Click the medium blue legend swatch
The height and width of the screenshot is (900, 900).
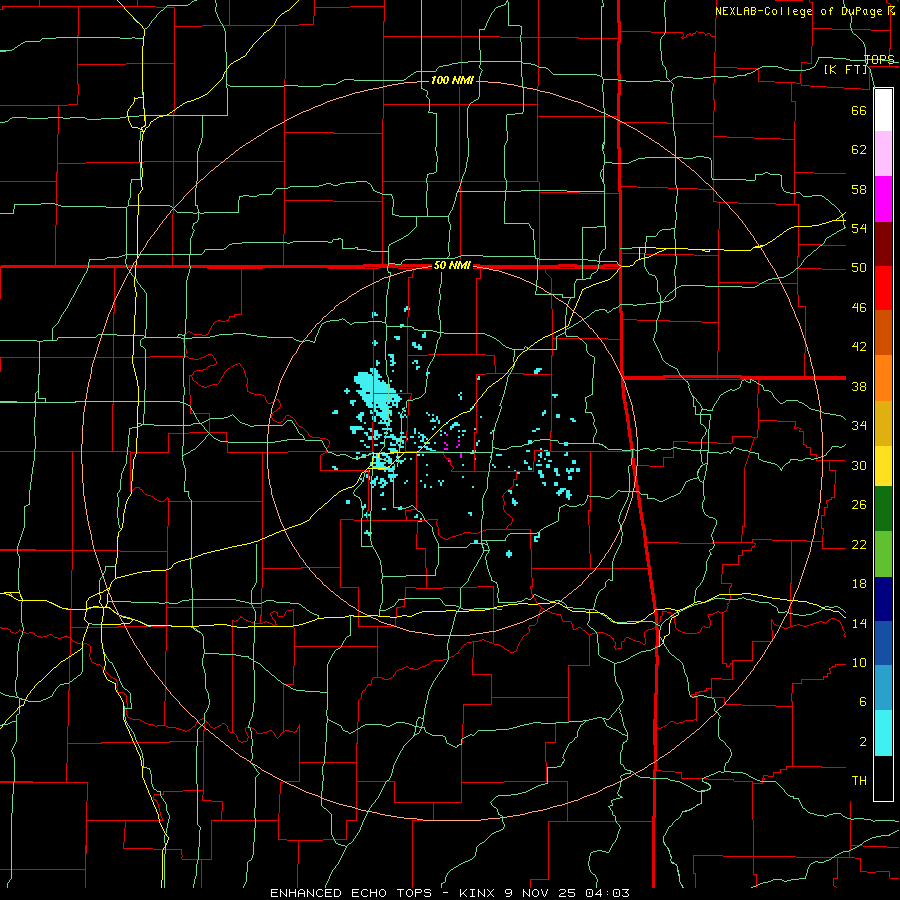(x=883, y=643)
